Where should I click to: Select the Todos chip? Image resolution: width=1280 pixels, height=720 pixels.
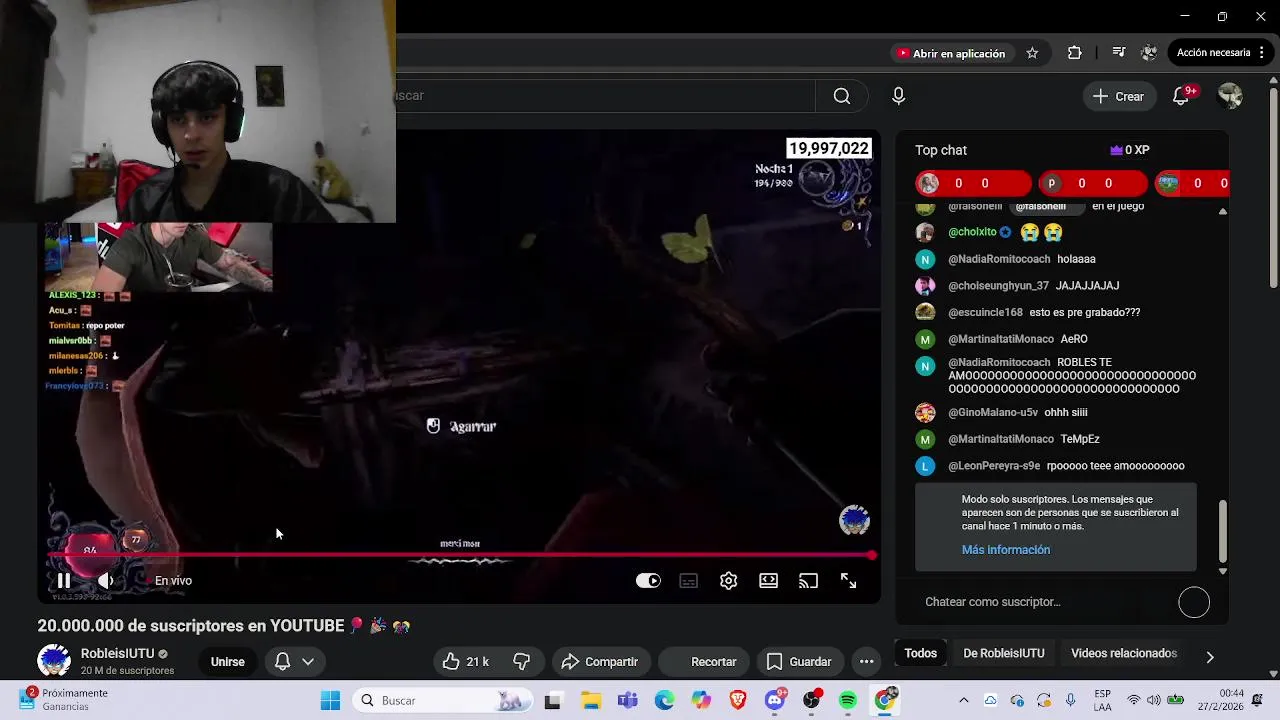[x=920, y=653]
